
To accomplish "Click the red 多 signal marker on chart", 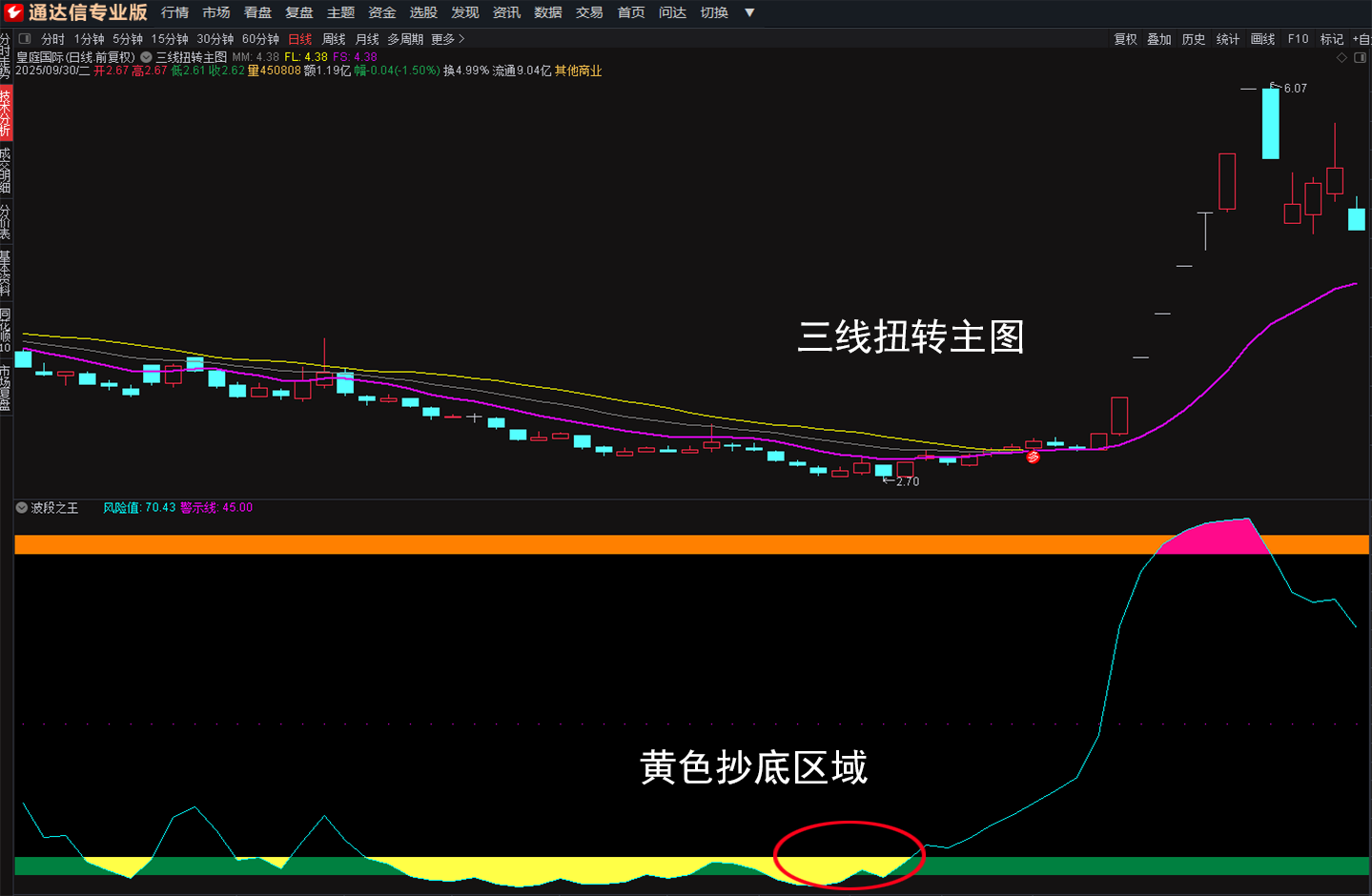I will pyautogui.click(x=1033, y=458).
